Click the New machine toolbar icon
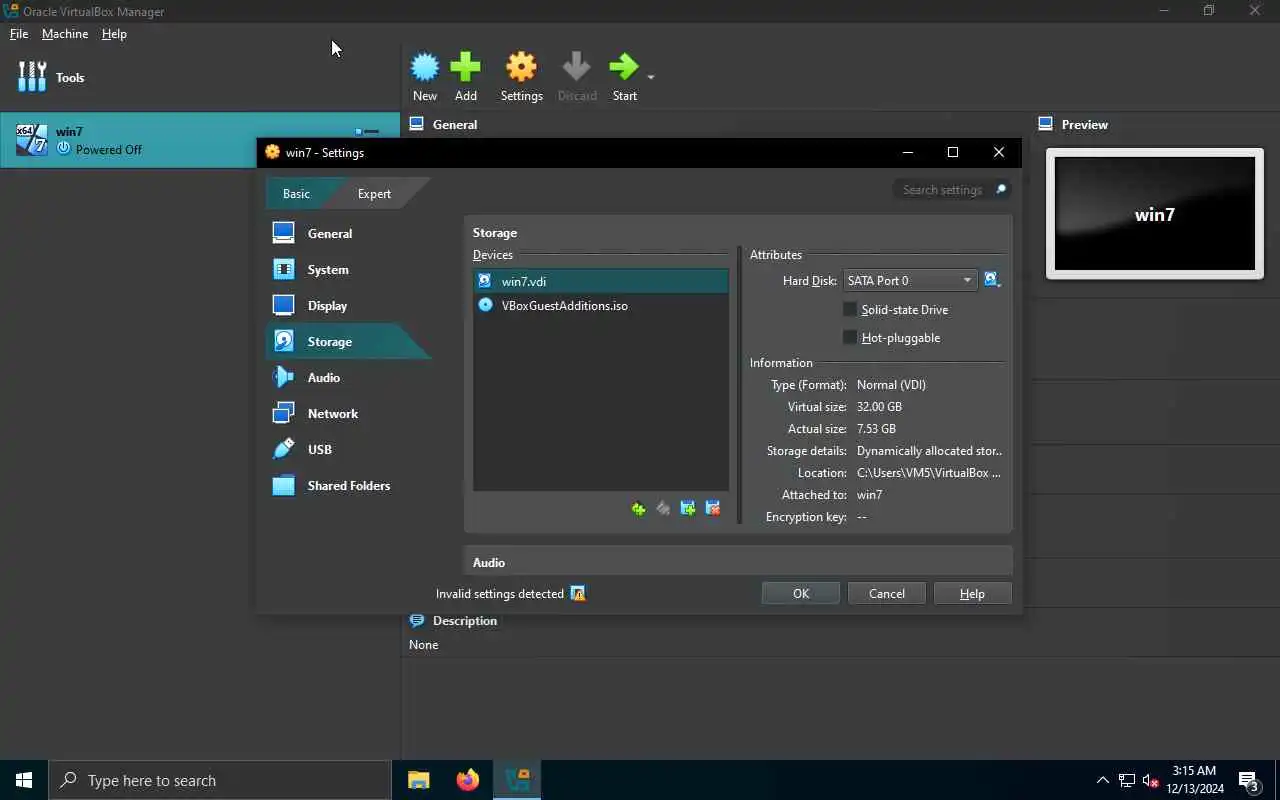Image resolution: width=1280 pixels, height=800 pixels. coord(425,67)
